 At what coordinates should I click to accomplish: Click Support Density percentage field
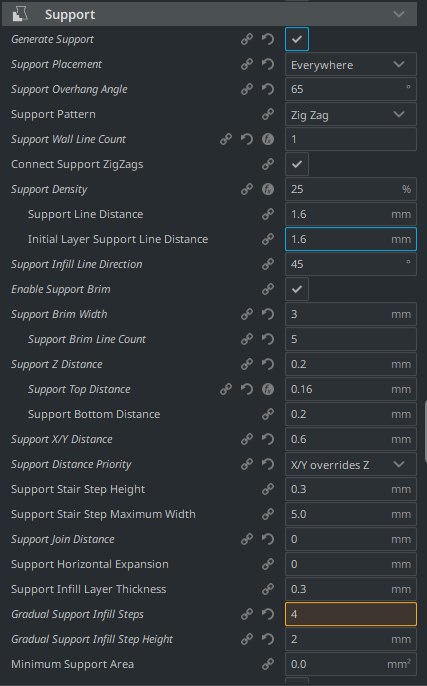(x=350, y=189)
